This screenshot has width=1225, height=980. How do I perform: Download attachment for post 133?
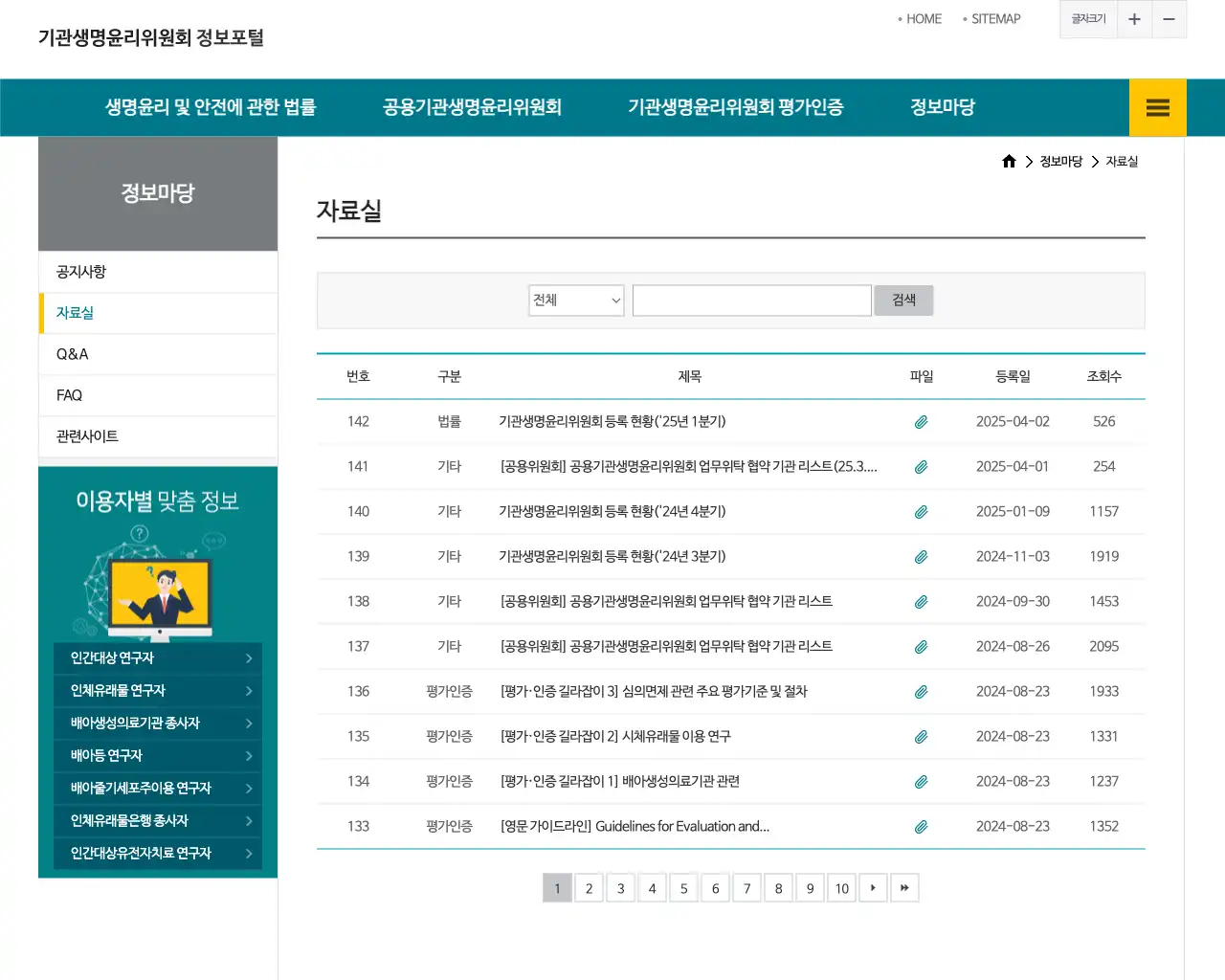click(x=921, y=827)
